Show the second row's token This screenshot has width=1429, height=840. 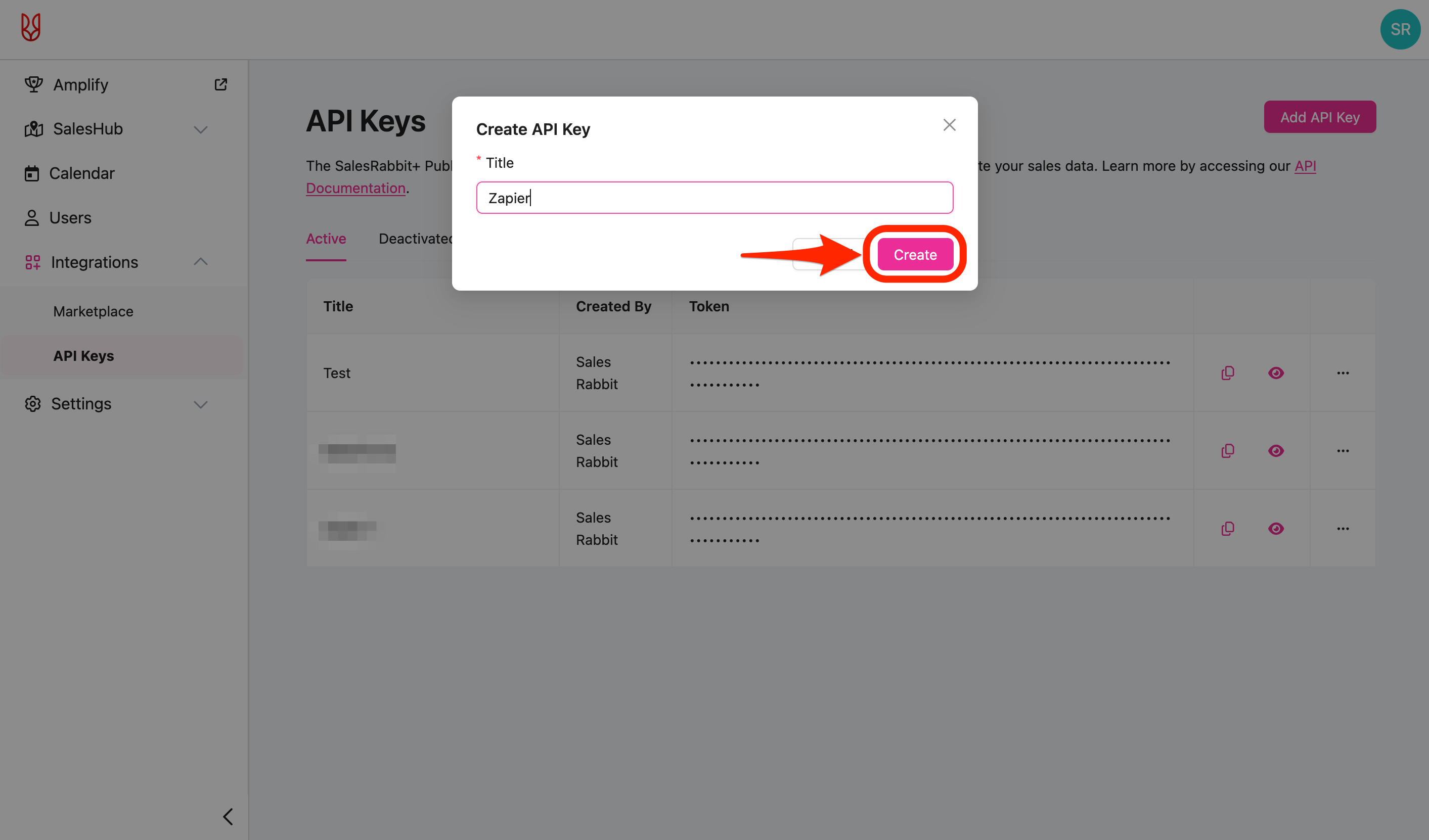click(x=1275, y=451)
